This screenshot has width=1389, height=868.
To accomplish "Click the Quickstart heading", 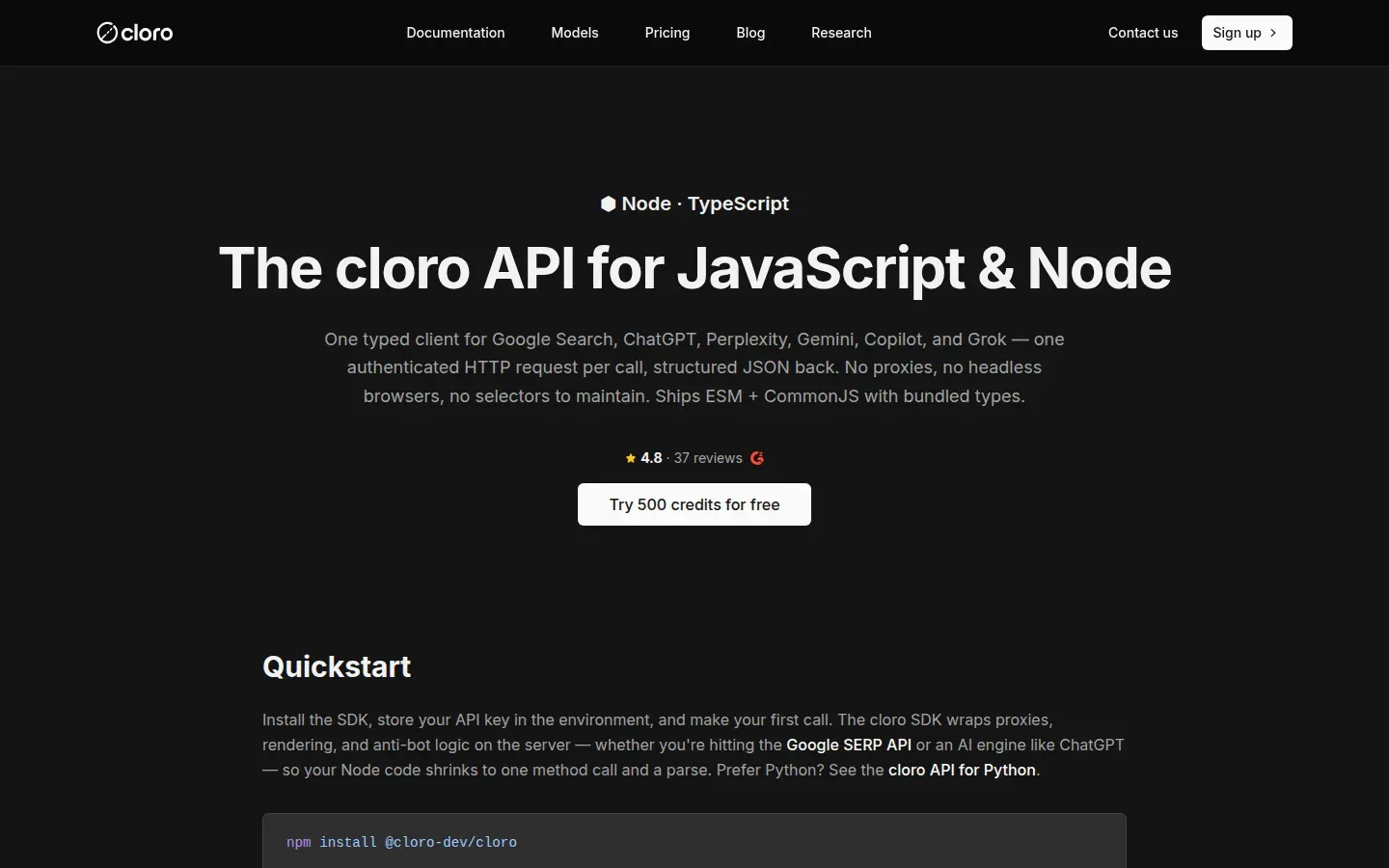I will click(x=337, y=666).
